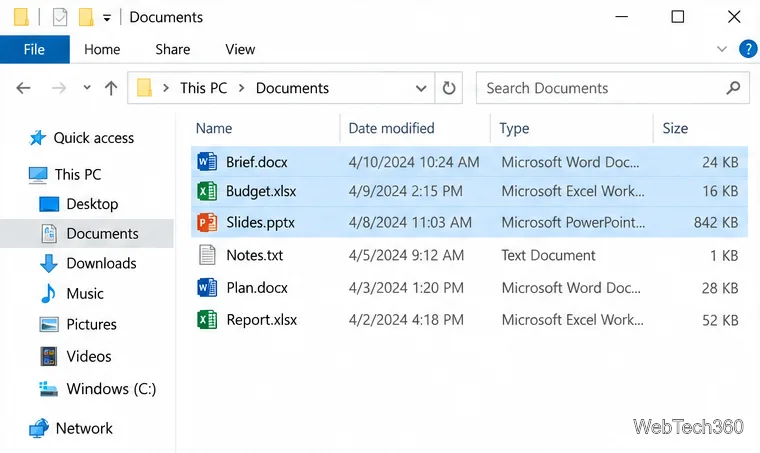Click the Network icon
This screenshot has width=760, height=453.
tap(39, 428)
